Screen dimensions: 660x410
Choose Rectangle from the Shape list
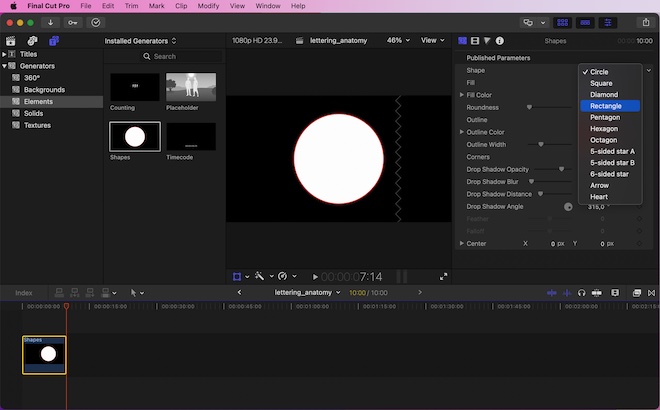pos(606,106)
